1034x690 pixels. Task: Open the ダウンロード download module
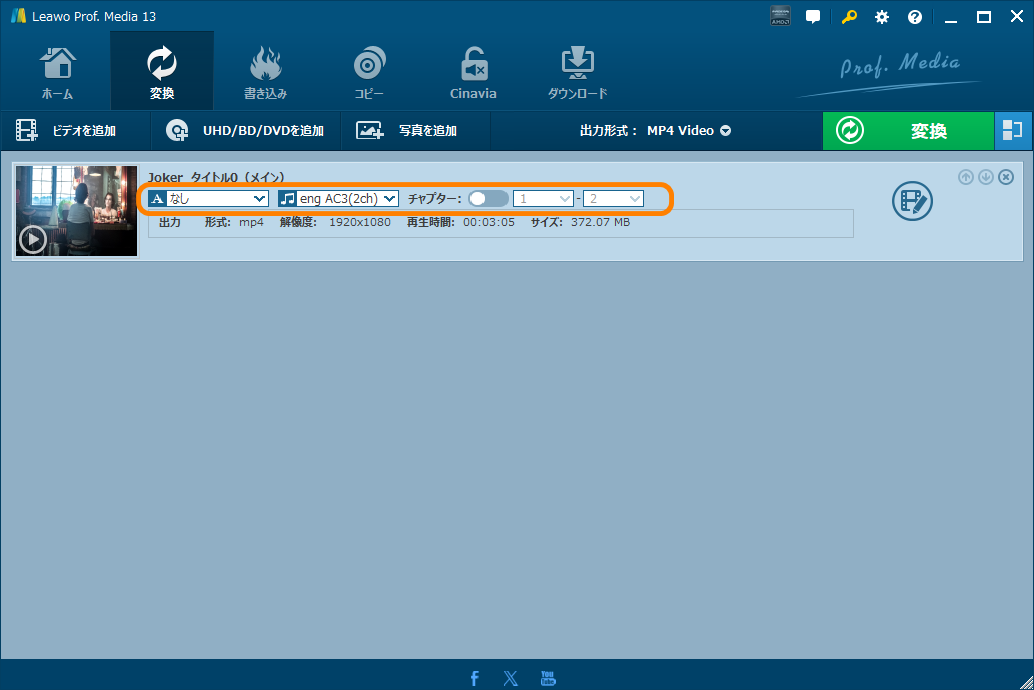[x=577, y=71]
